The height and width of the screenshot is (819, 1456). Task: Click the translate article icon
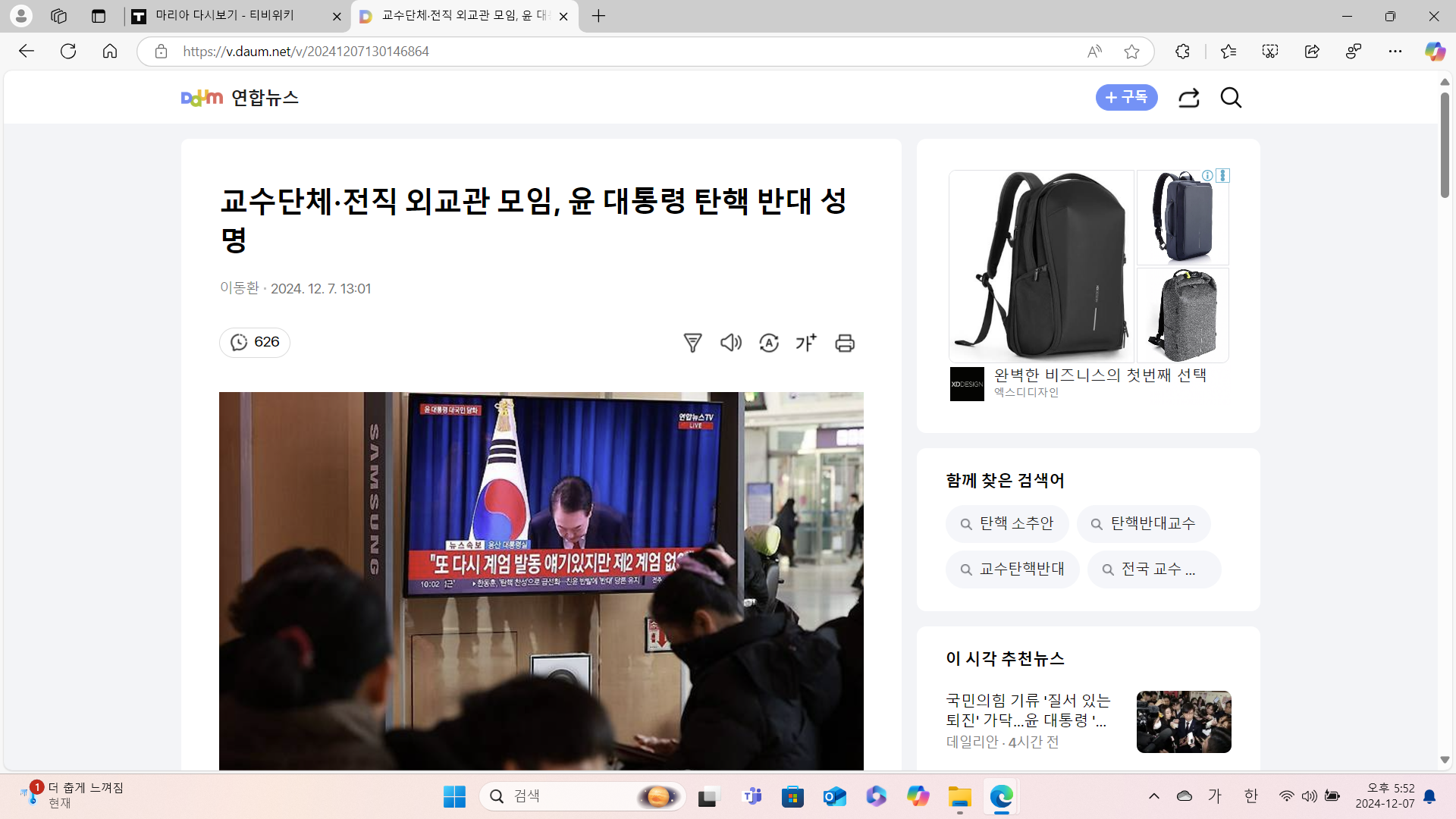click(769, 343)
